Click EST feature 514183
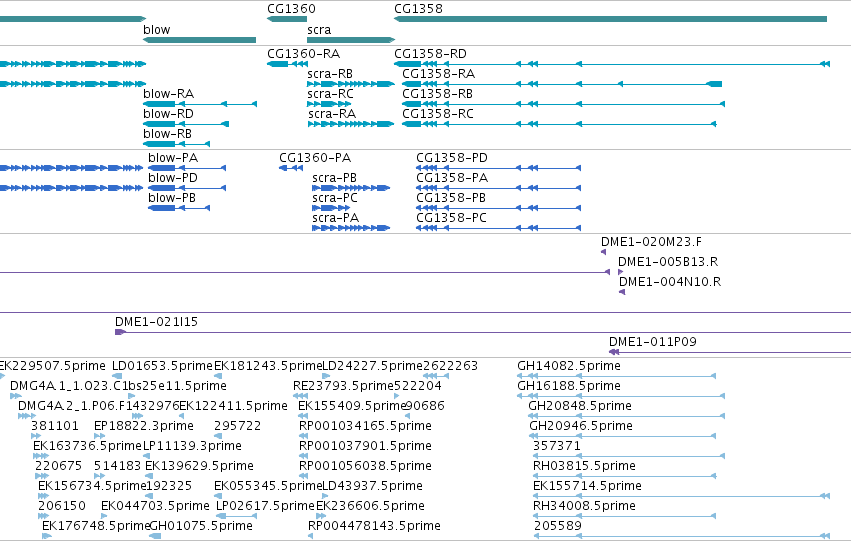The width and height of the screenshot is (851, 541). point(99,477)
